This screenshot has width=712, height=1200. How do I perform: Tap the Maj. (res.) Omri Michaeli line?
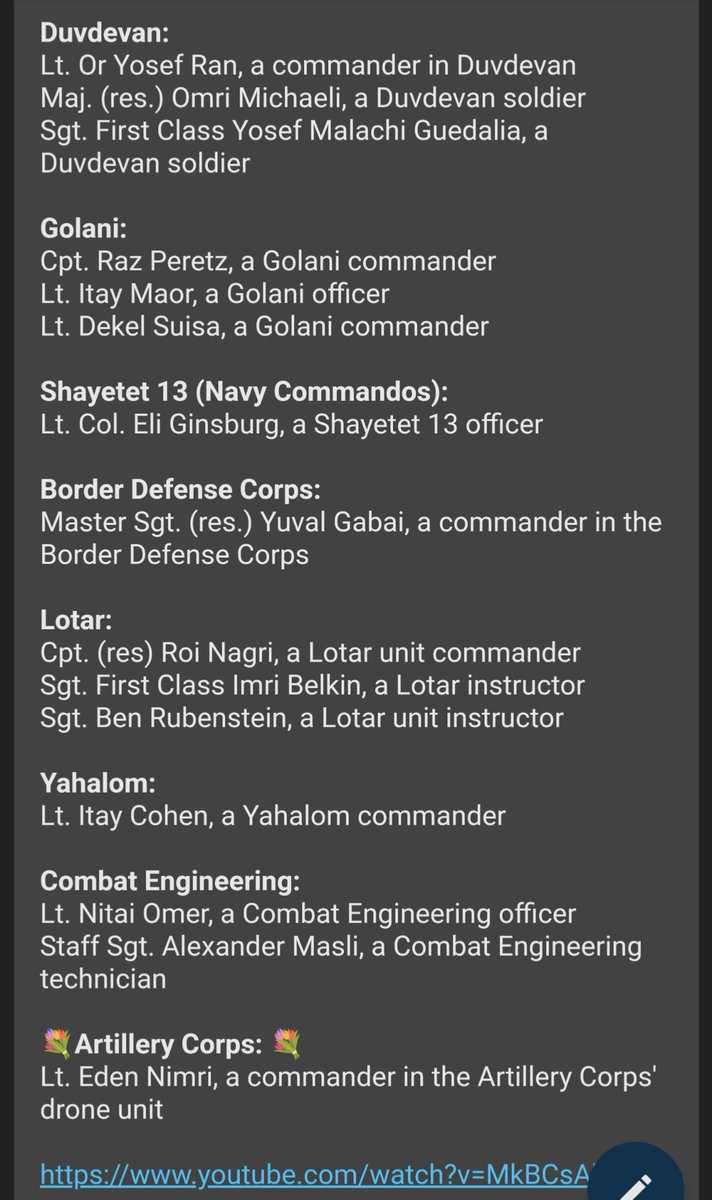pos(312,98)
